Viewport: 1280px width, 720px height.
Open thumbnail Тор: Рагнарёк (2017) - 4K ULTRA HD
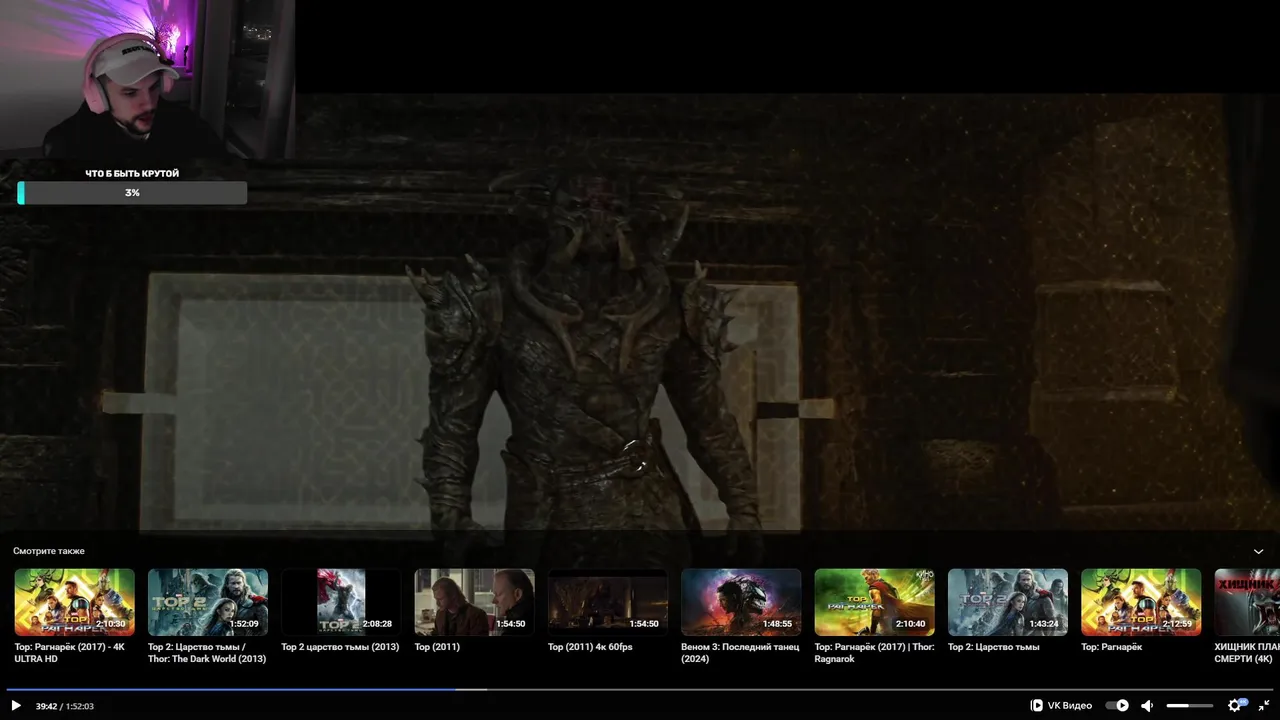[74, 602]
